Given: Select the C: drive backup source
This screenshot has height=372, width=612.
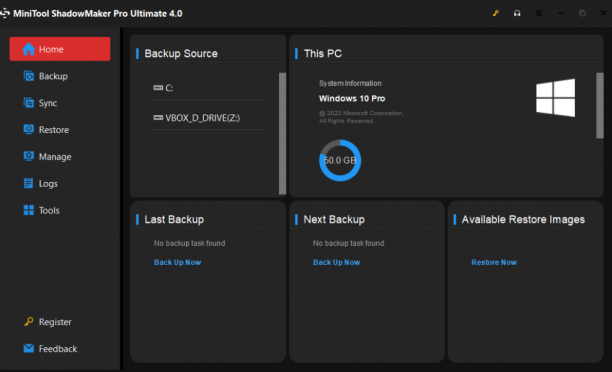Looking at the screenshot, I should (208, 88).
